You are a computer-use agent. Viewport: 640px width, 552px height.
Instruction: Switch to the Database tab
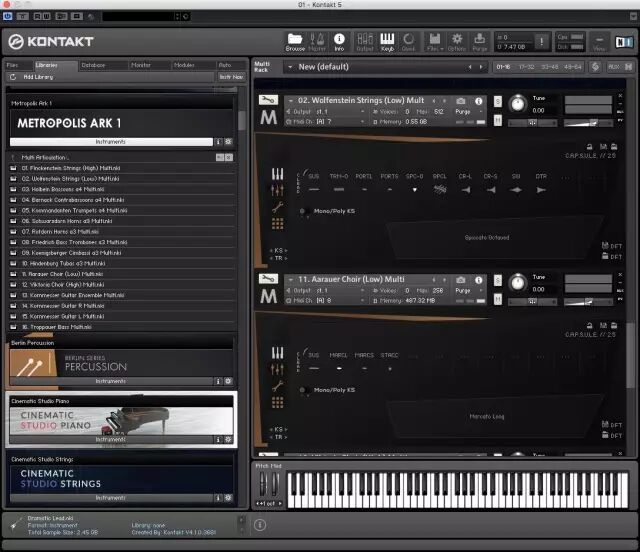pyautogui.click(x=93, y=65)
